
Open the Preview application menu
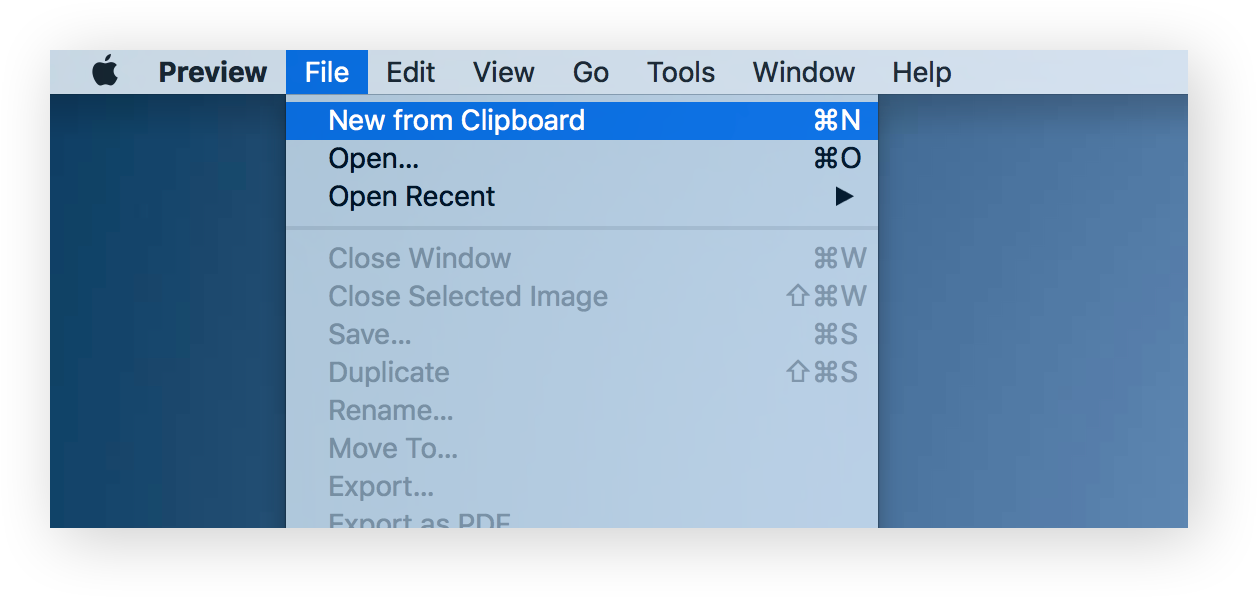[x=213, y=72]
